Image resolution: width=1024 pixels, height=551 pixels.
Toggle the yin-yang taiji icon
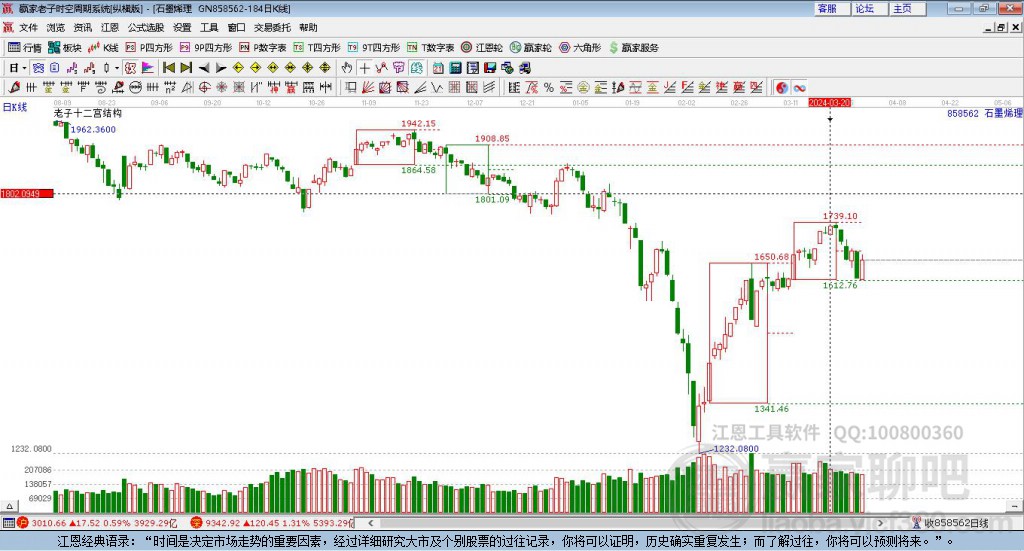tap(782, 87)
